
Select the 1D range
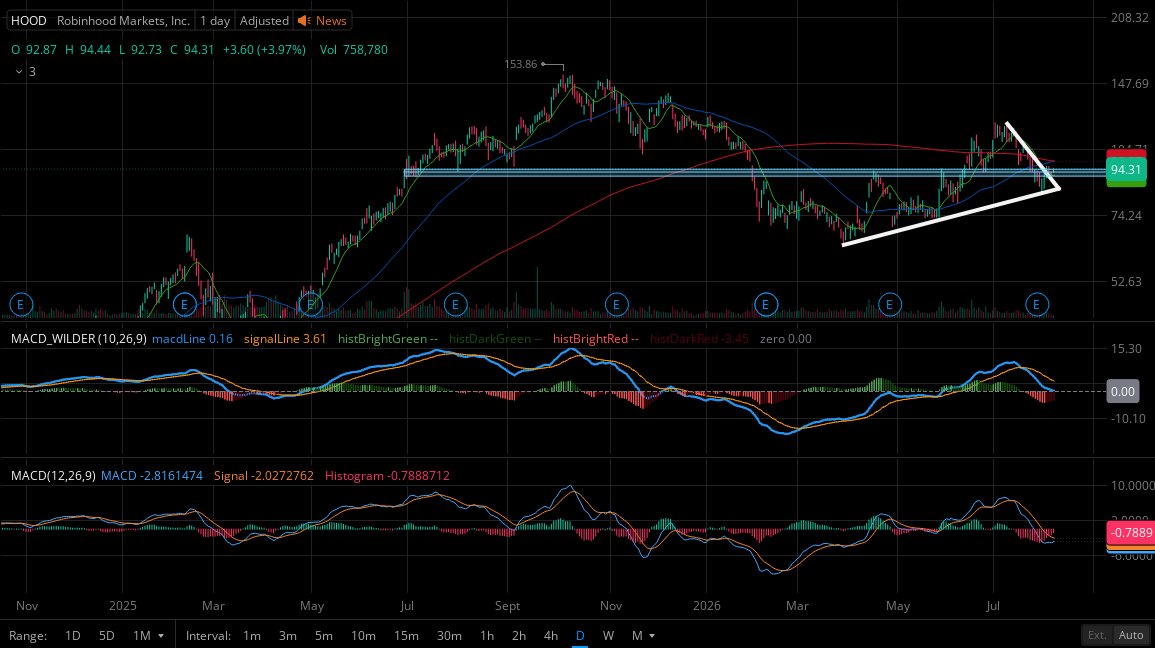[72, 635]
